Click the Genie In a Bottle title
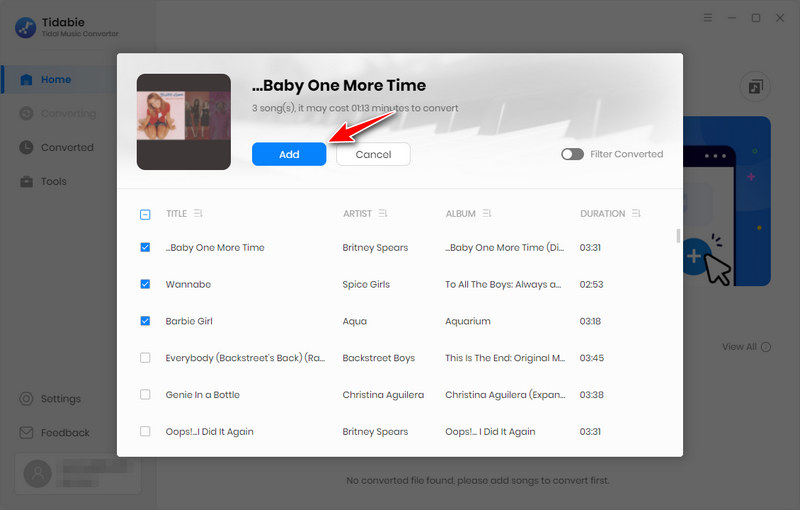This screenshot has width=800, height=510. pos(203,395)
